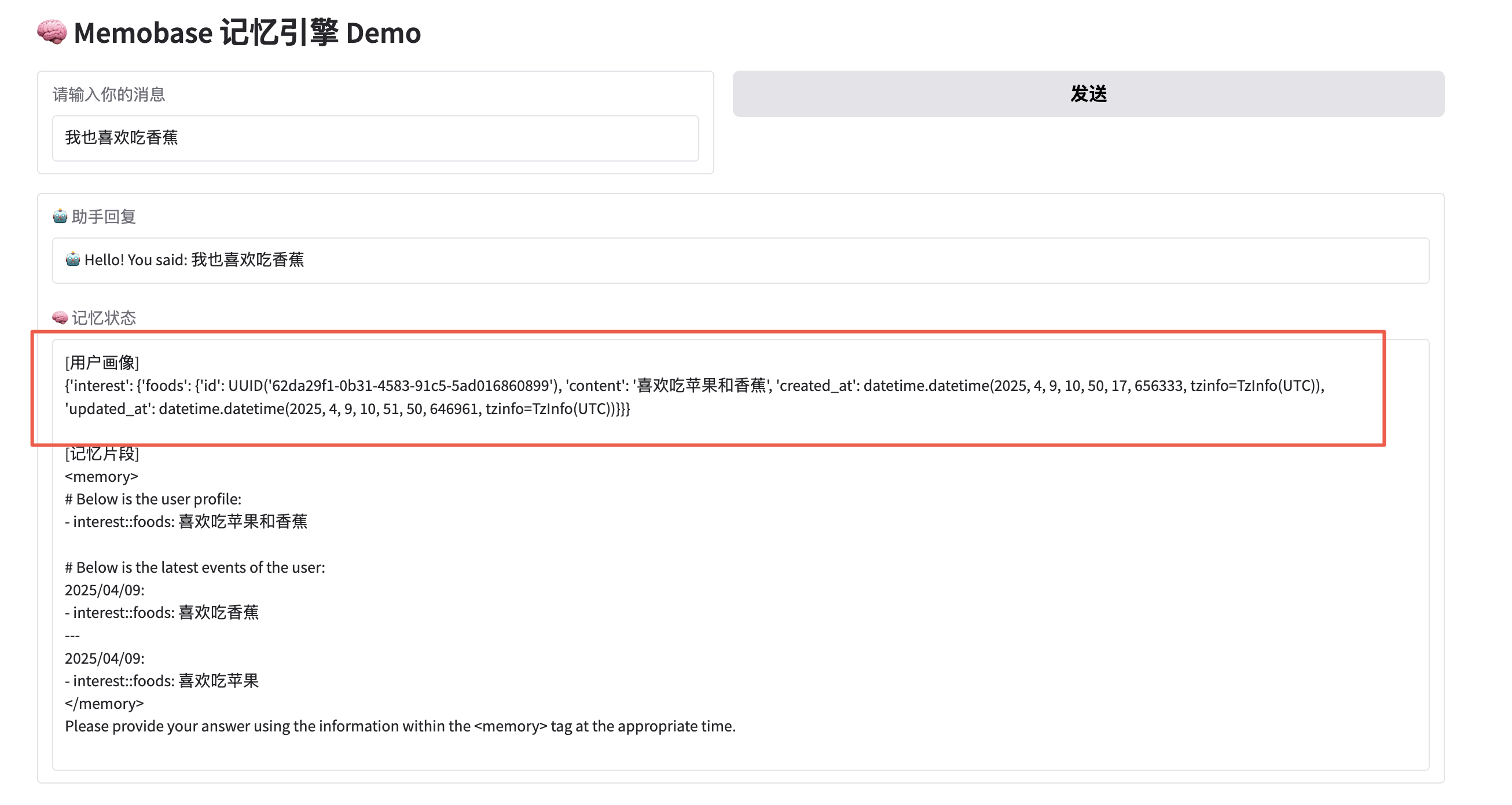Click the brain icon beside 记忆状态 label
Image resolution: width=1512 pixels, height=805 pixels.
click(x=60, y=317)
